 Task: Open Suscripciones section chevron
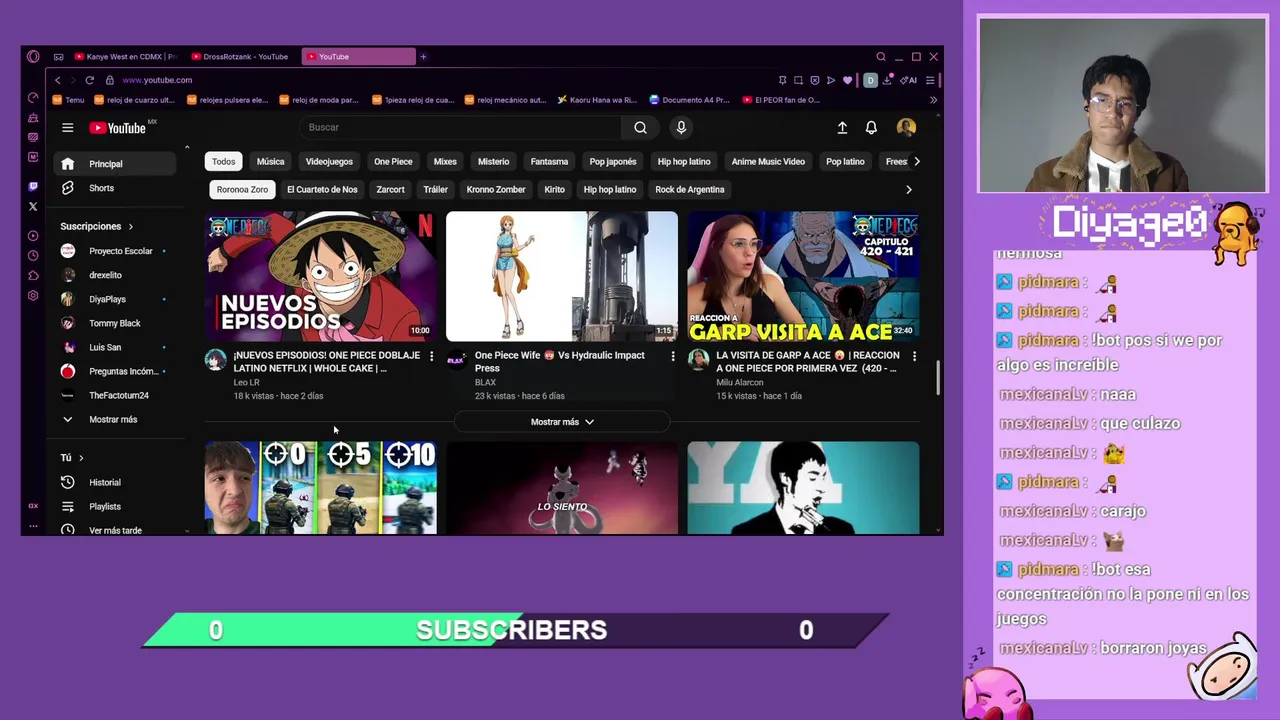[x=130, y=227]
